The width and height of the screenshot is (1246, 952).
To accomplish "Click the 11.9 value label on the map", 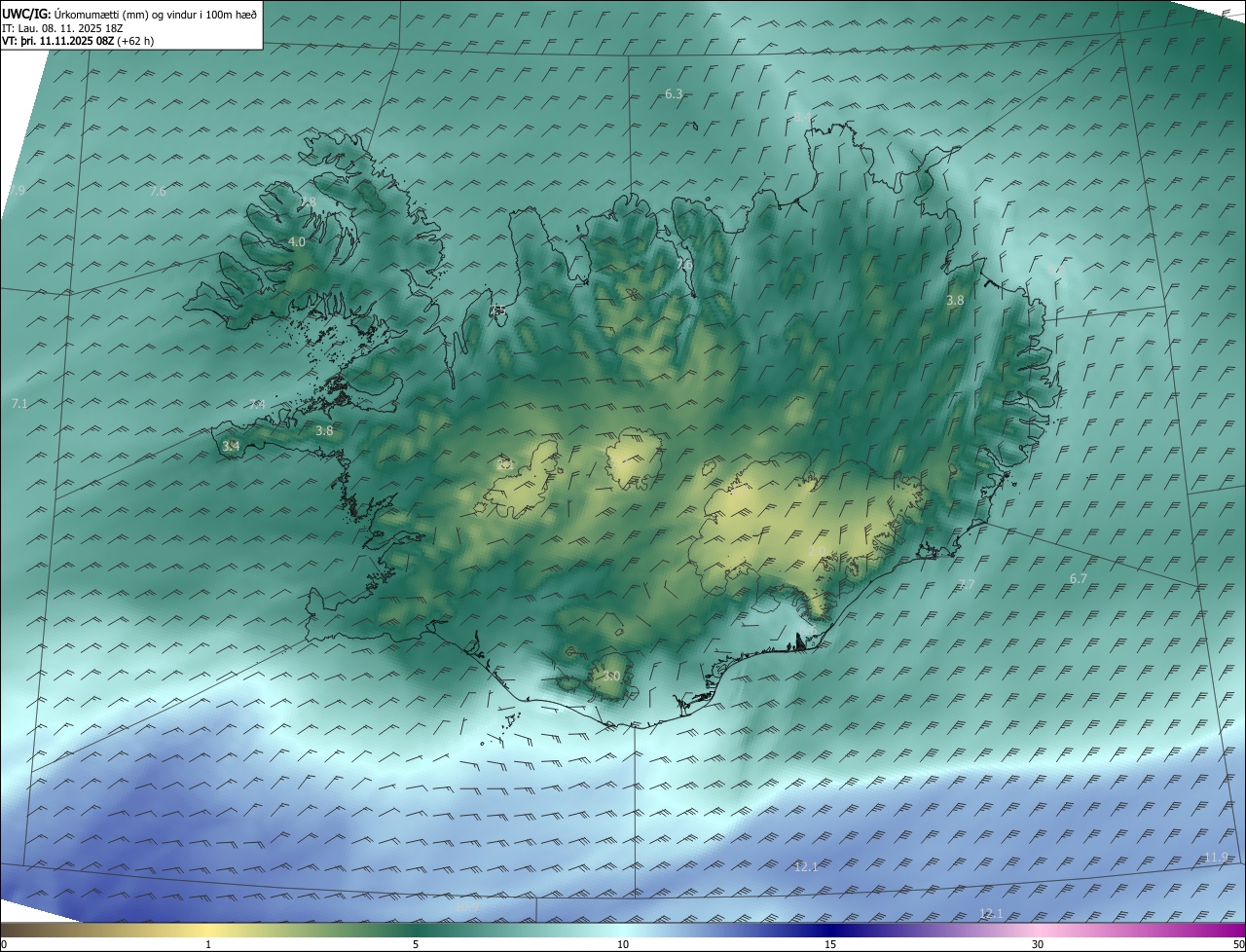I will (1216, 857).
